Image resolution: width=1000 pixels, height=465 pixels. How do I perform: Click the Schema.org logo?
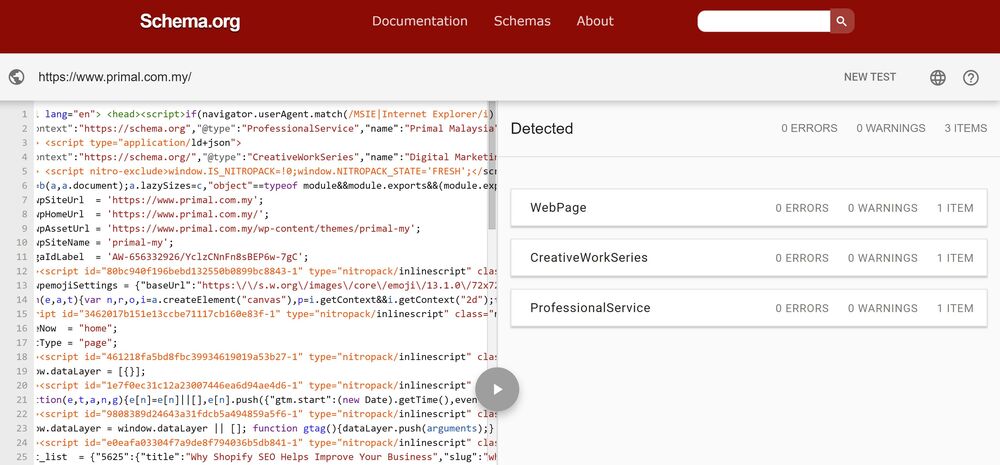point(190,21)
